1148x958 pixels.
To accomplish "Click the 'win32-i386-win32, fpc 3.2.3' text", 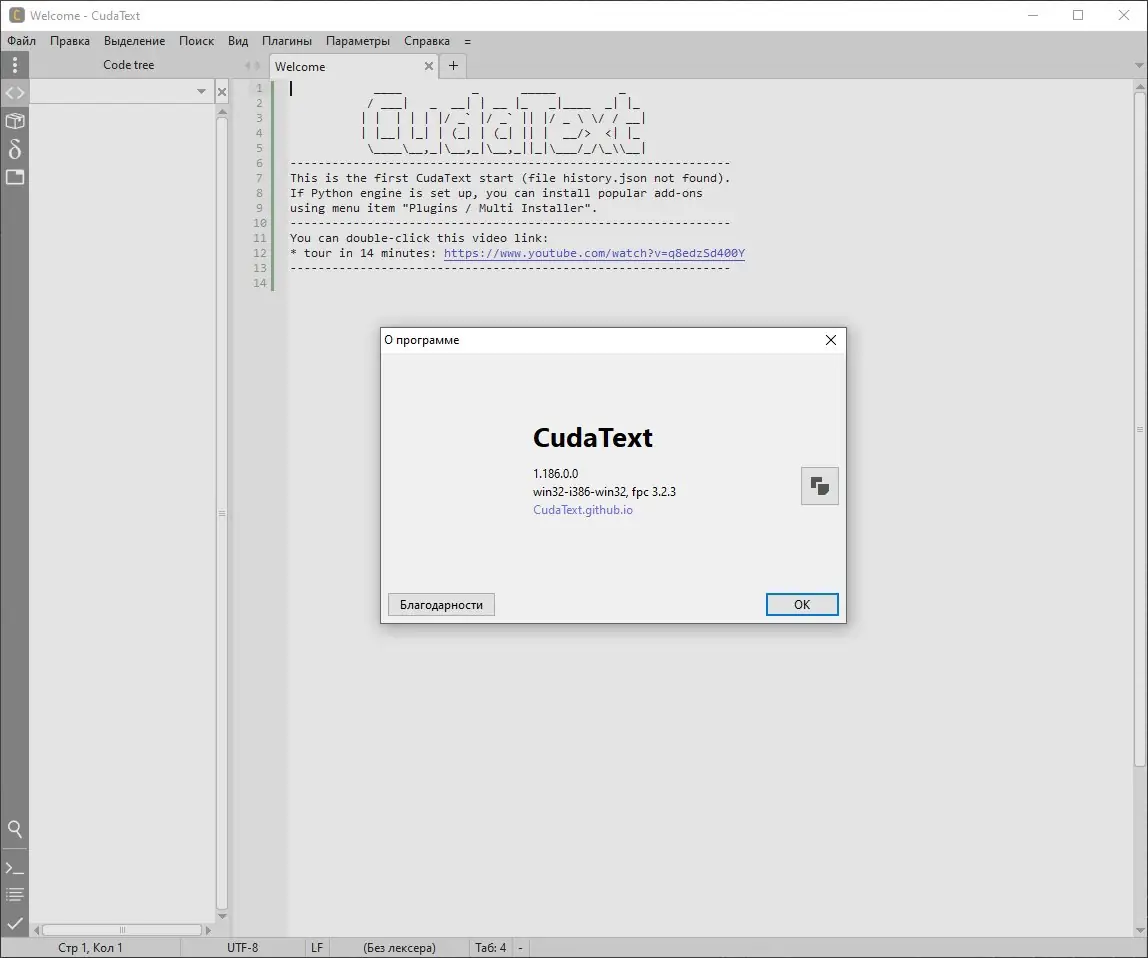I will [605, 491].
